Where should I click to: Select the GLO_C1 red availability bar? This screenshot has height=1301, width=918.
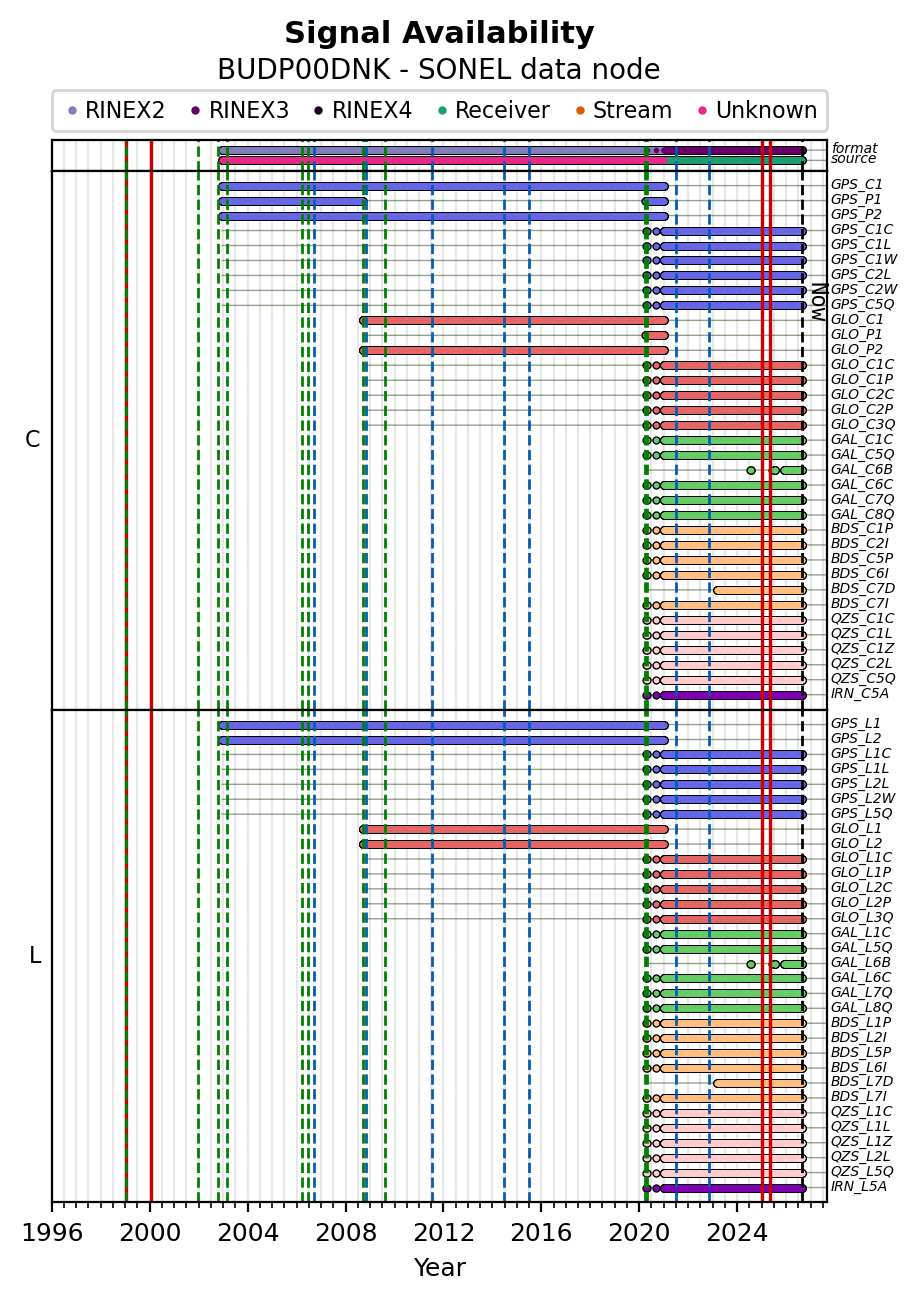click(514, 321)
